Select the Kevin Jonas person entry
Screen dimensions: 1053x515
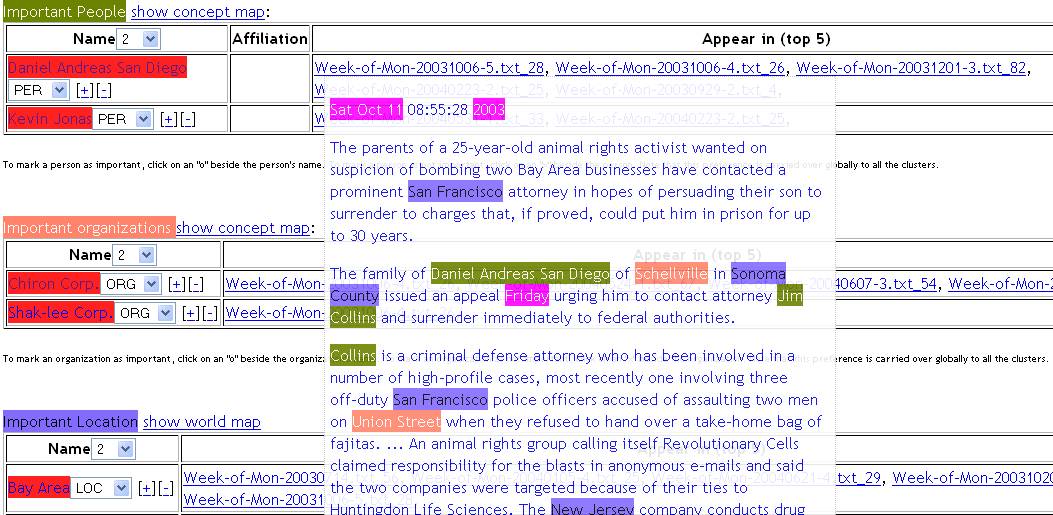(x=49, y=119)
